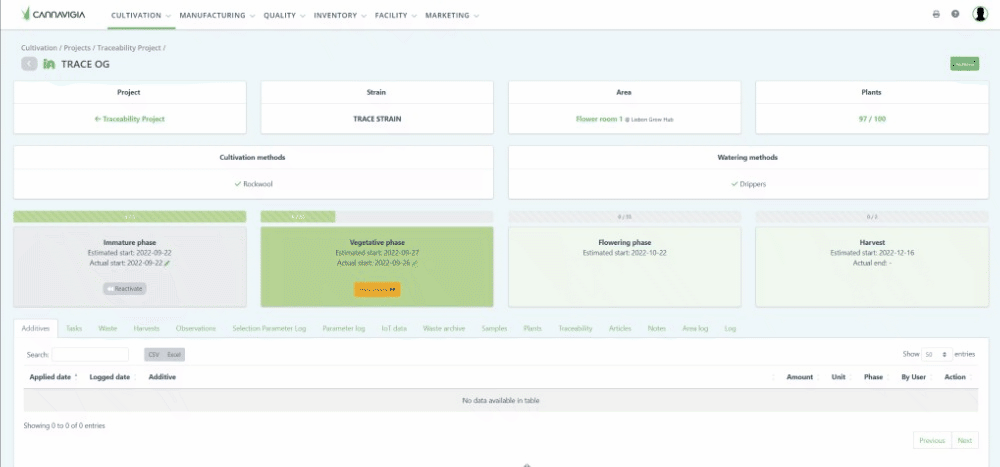The image size is (1000, 467).
Task: Click the printer icon in header
Action: 936,15
